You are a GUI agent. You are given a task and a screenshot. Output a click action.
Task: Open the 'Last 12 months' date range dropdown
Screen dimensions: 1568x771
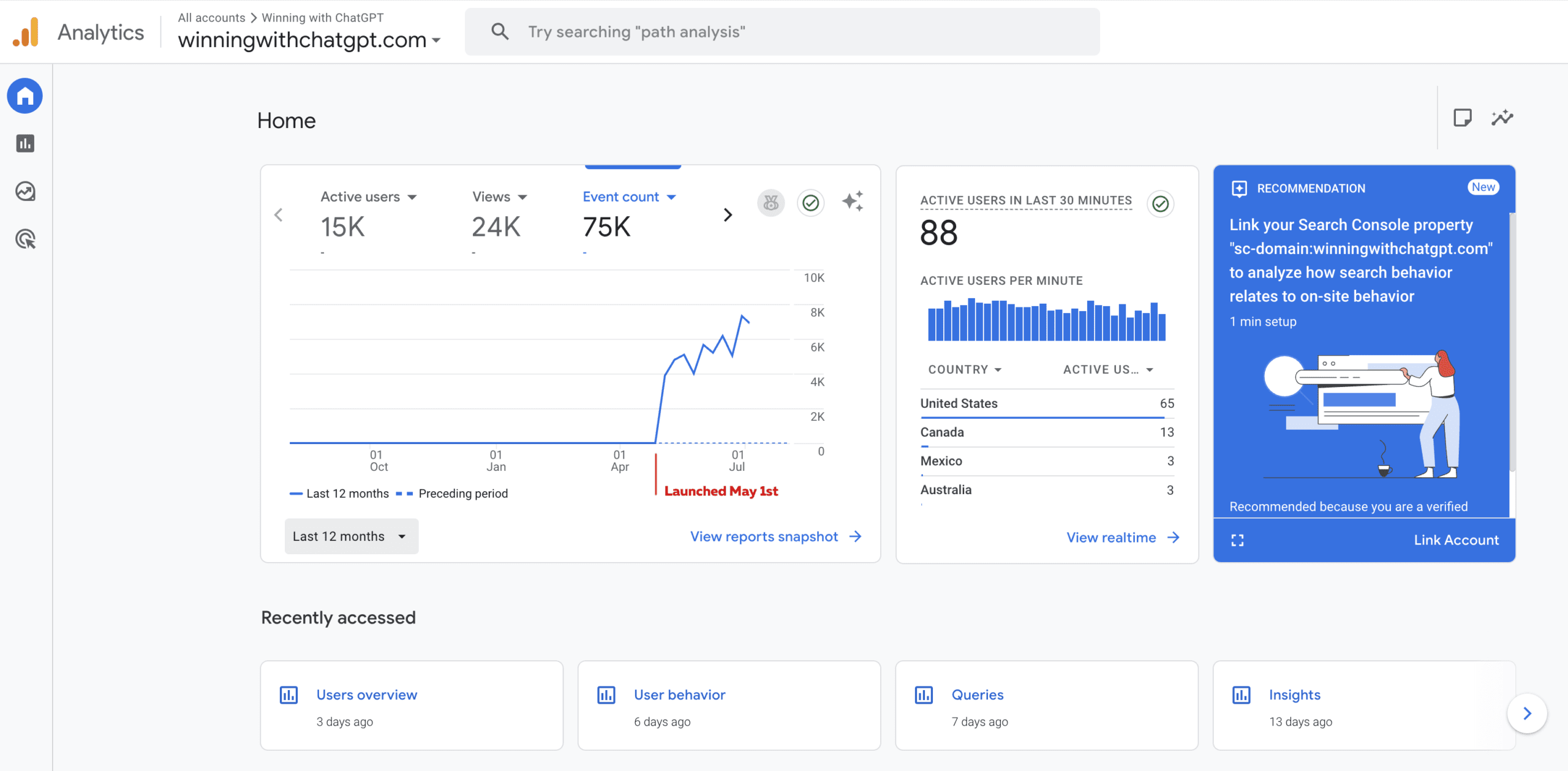352,536
